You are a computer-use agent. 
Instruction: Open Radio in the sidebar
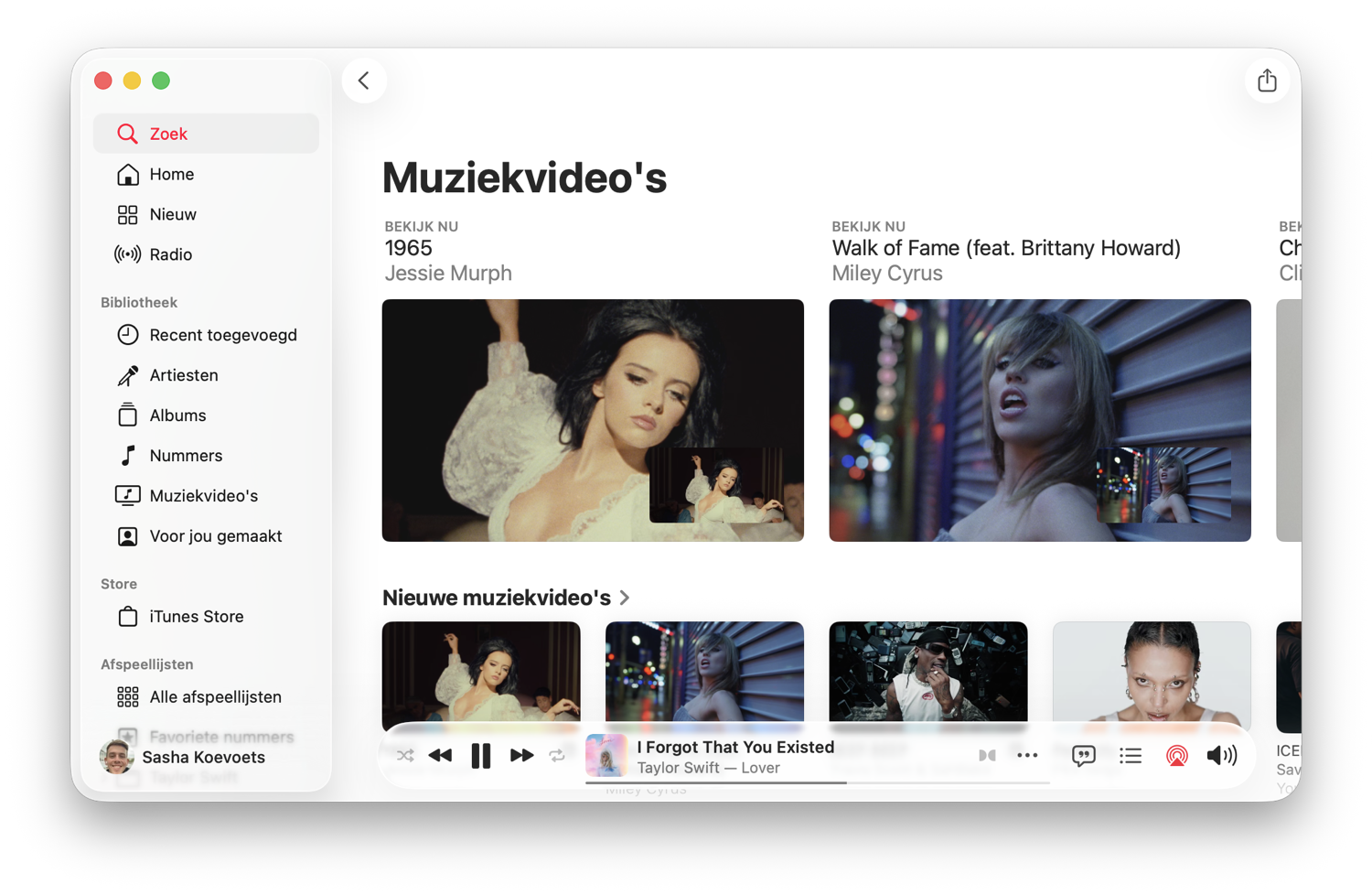pos(206,254)
